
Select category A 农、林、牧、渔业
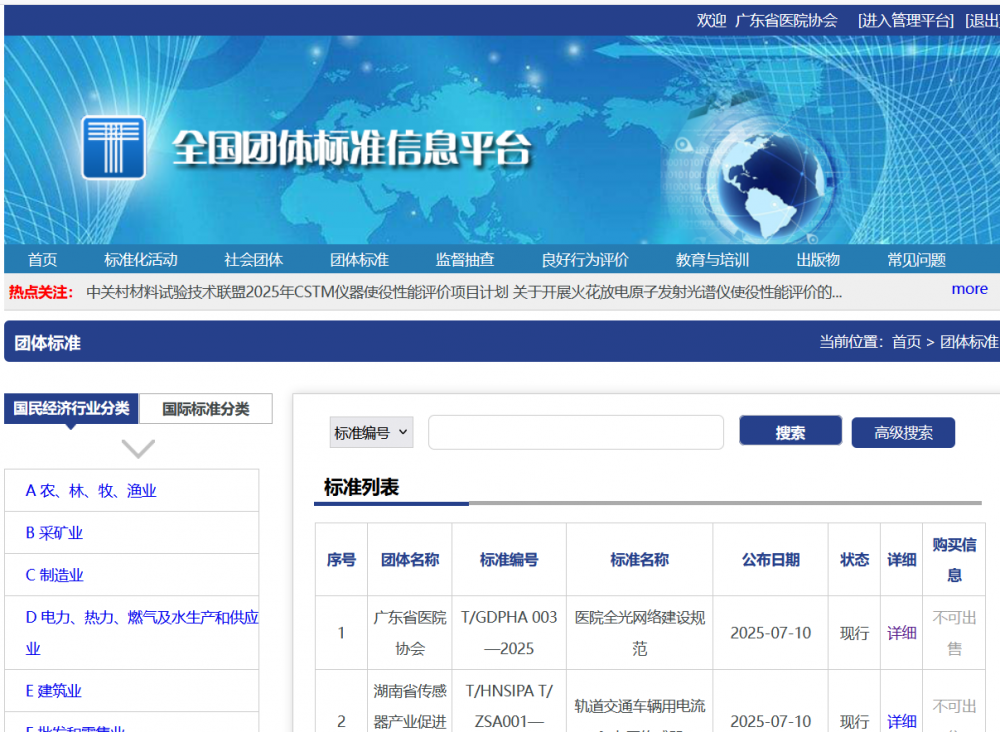[x=91, y=491]
